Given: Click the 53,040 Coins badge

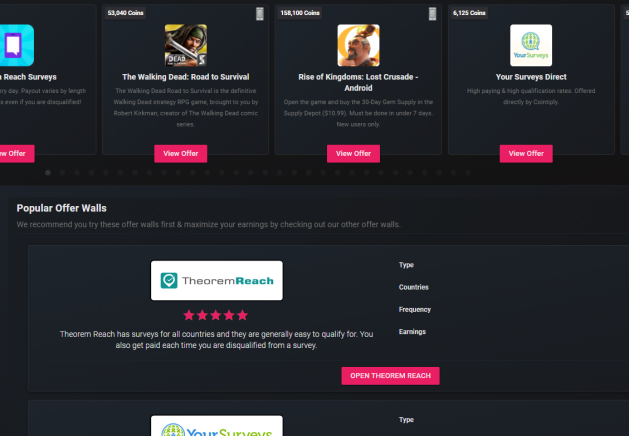Looking at the screenshot, I should tap(125, 13).
